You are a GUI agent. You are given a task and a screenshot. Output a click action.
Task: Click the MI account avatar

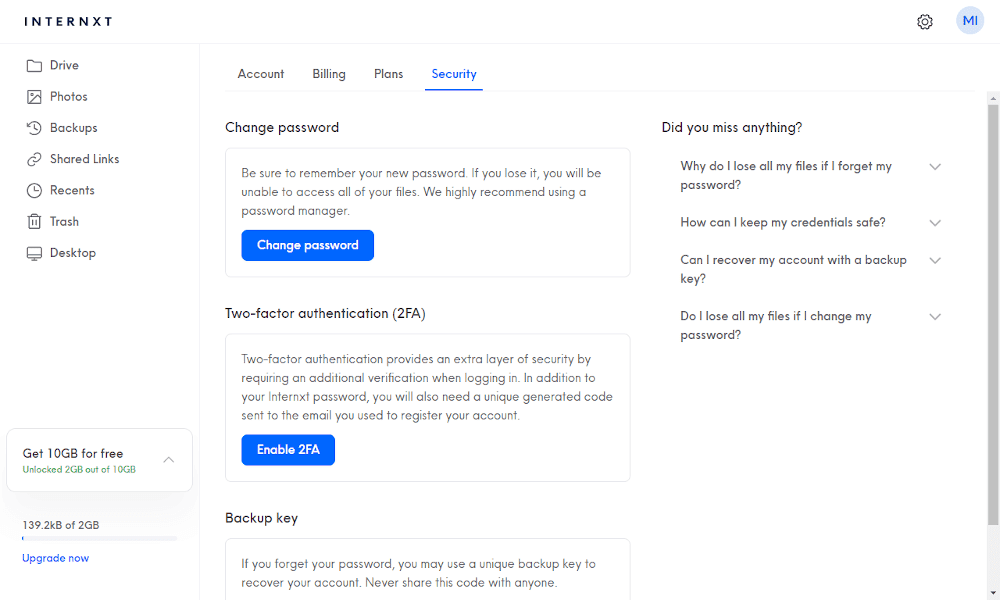point(969,20)
